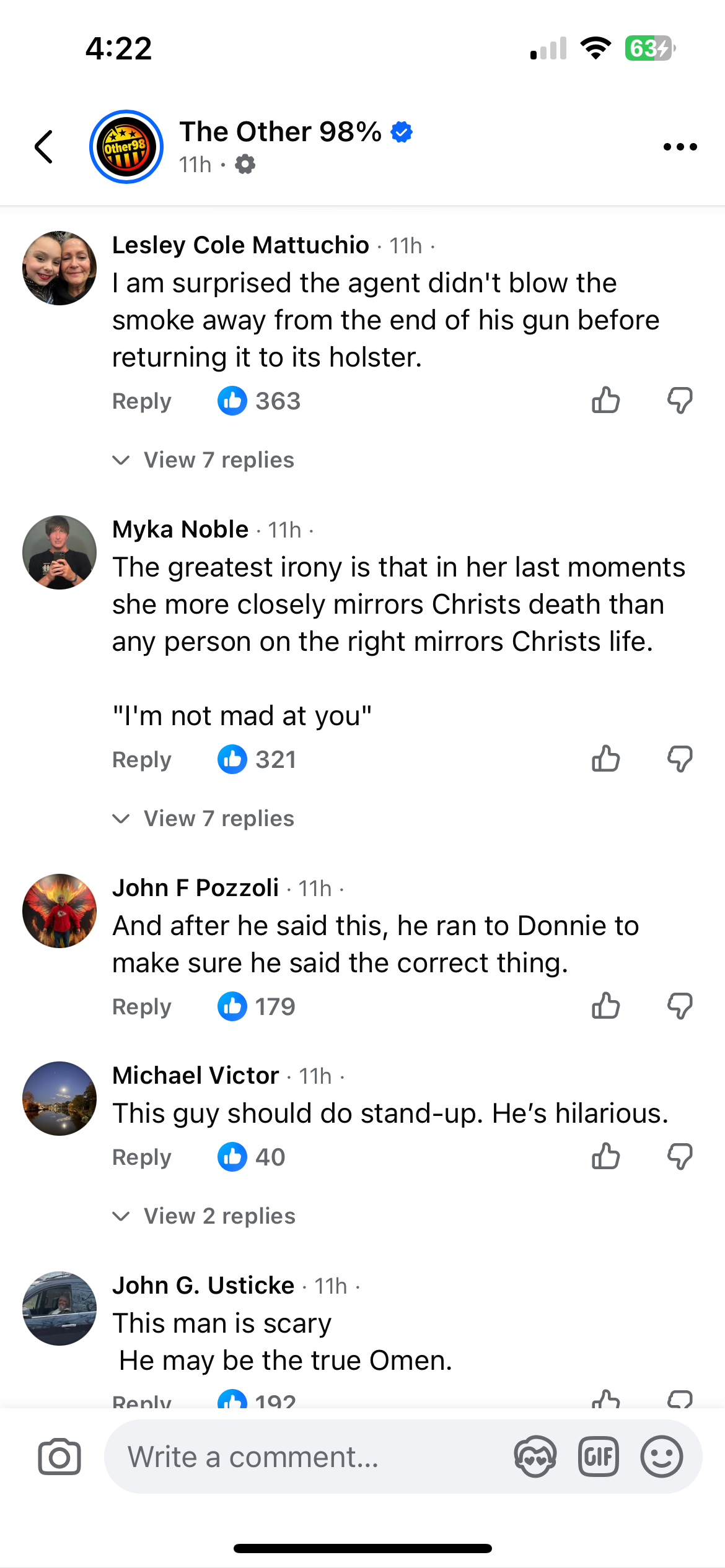Tap Myka Noble's profile picture
Screen dimensions: 725x1568
tap(59, 552)
